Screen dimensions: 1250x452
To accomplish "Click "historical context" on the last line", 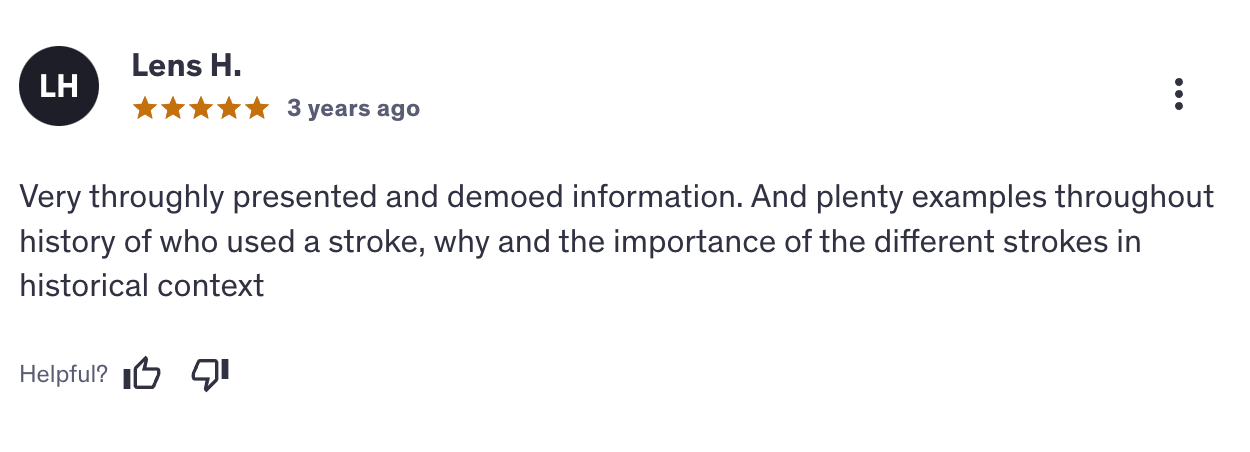I will (x=141, y=286).
